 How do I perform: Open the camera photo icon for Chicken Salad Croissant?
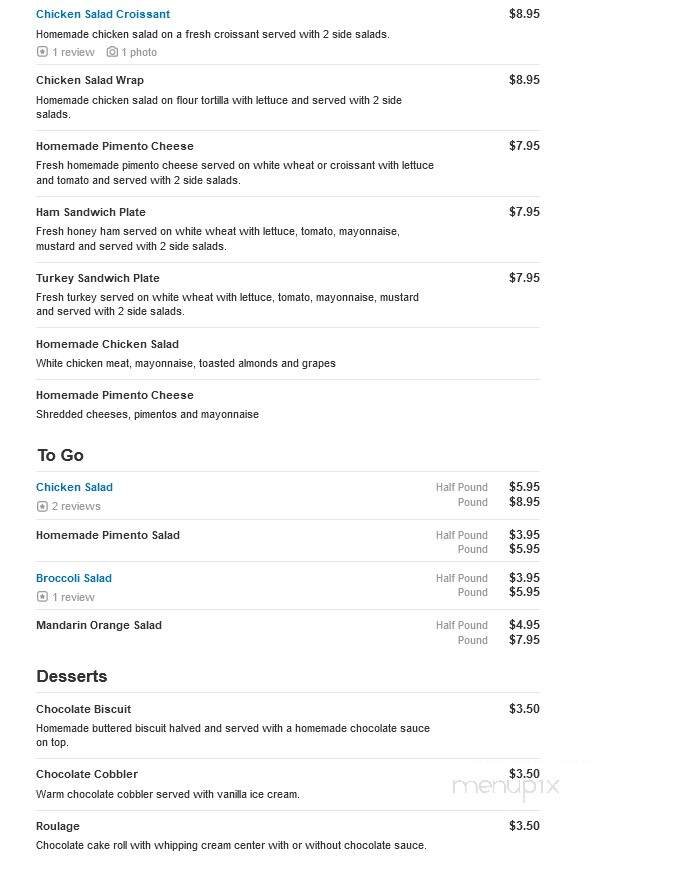tap(110, 52)
